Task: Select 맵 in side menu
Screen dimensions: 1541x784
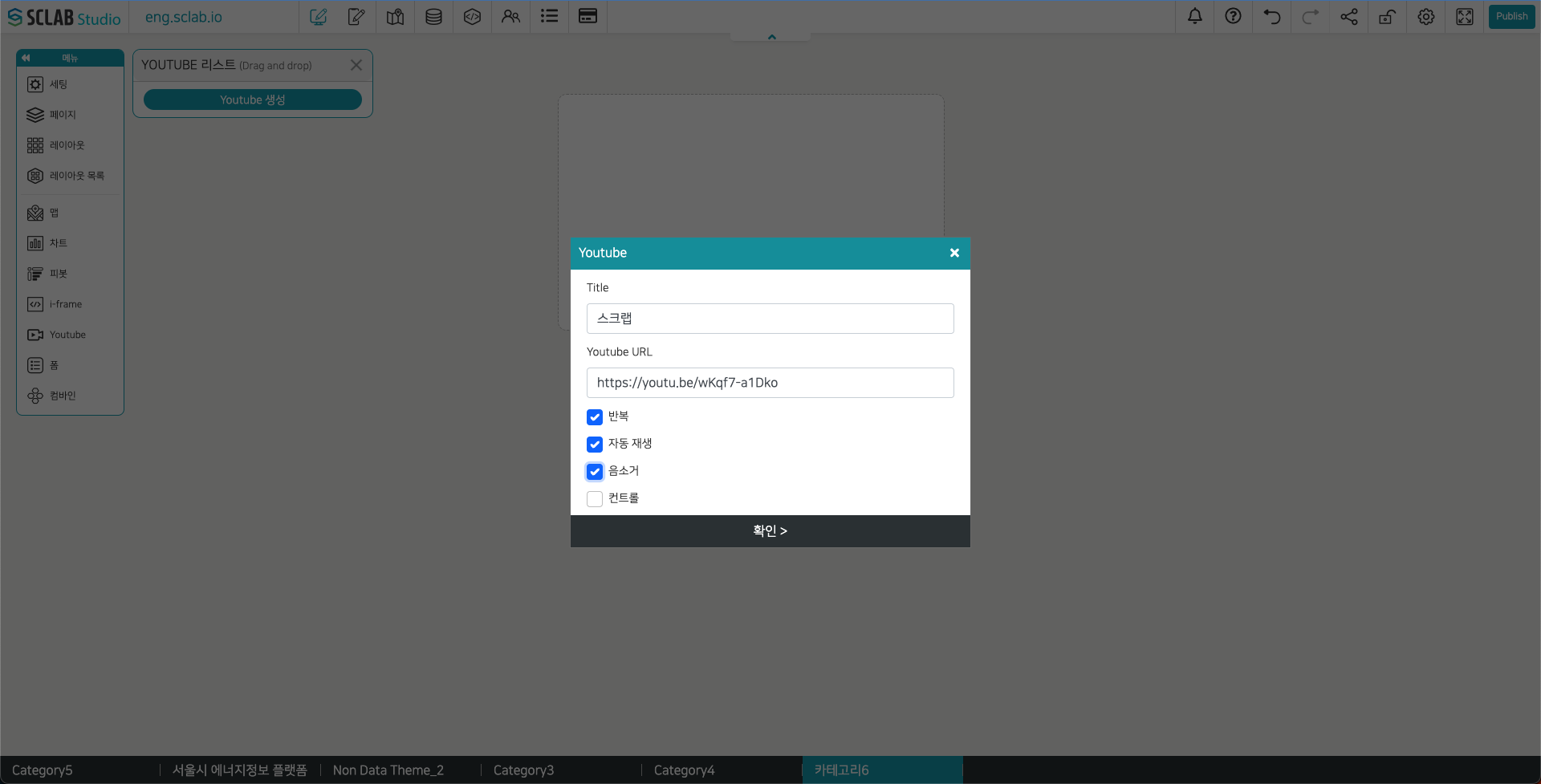Action: coord(70,213)
